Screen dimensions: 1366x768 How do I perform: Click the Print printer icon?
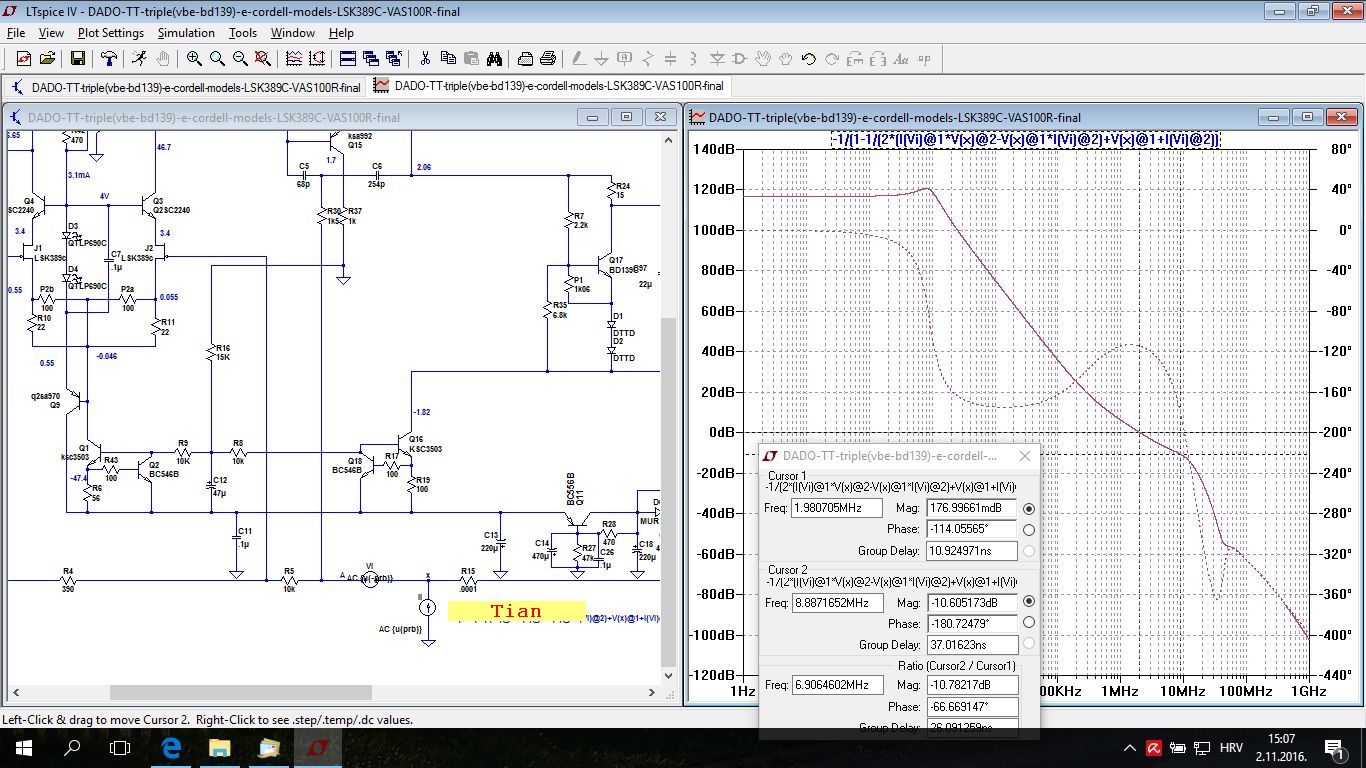coord(548,59)
